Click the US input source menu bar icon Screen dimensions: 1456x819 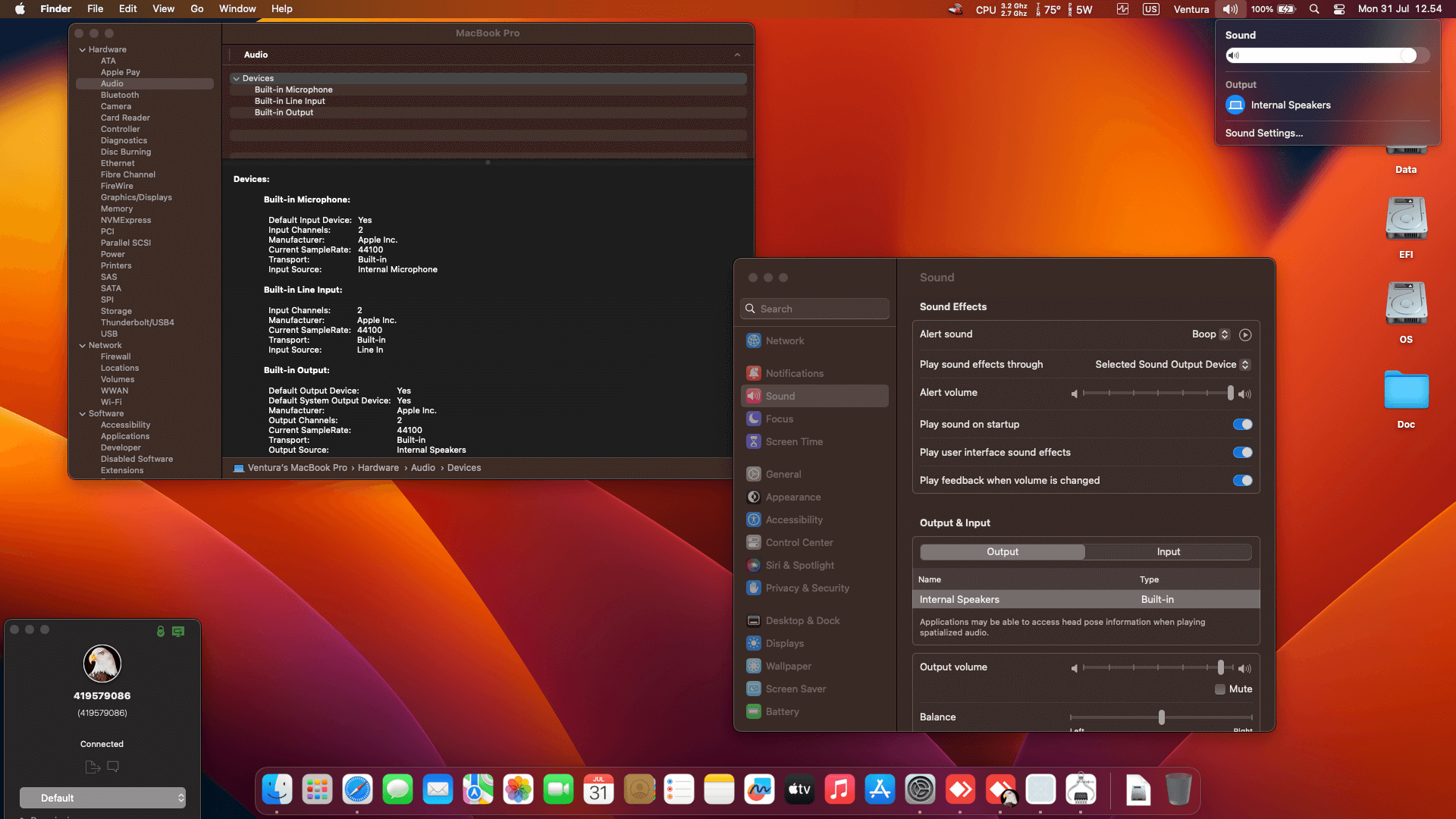coord(1150,9)
